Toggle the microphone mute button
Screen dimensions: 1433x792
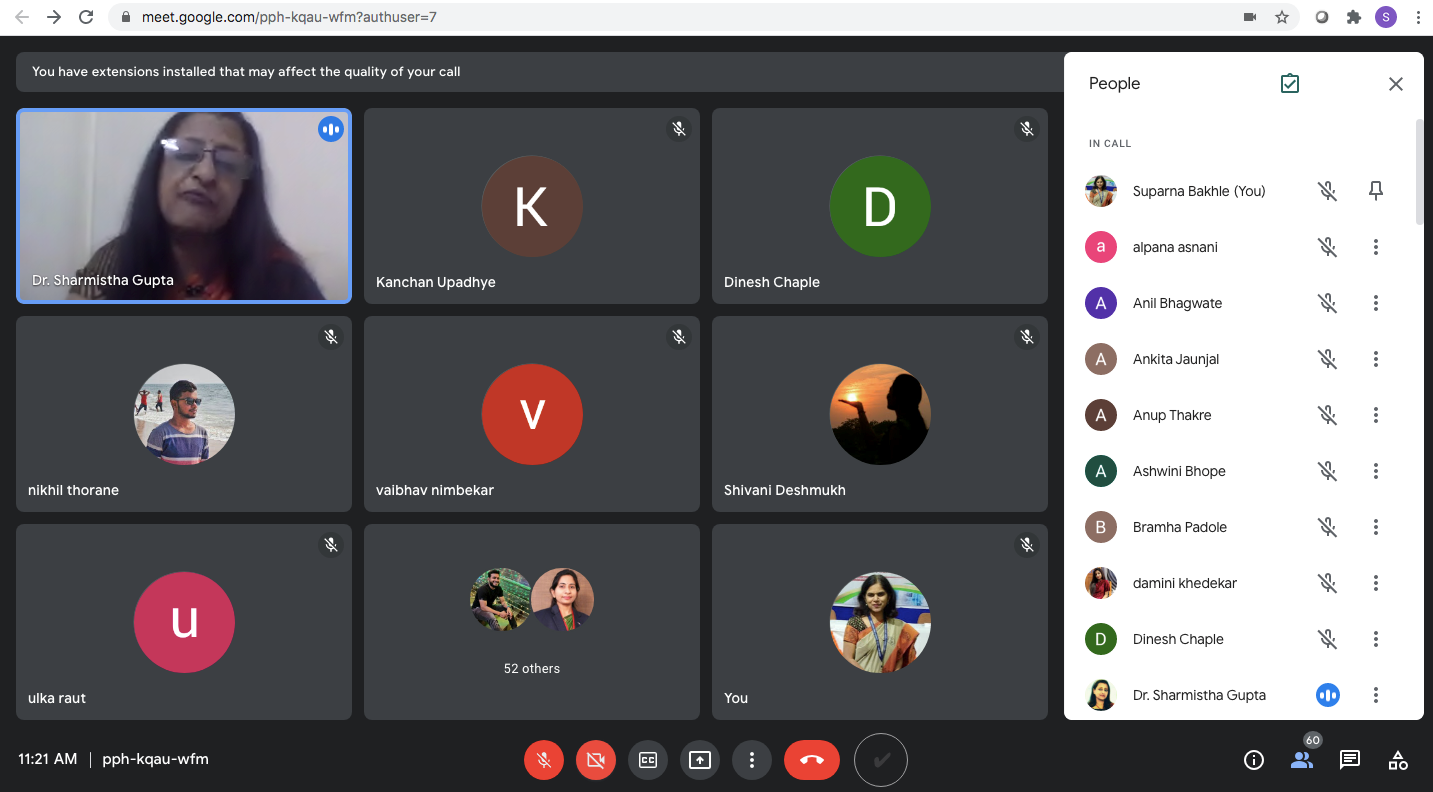544,760
